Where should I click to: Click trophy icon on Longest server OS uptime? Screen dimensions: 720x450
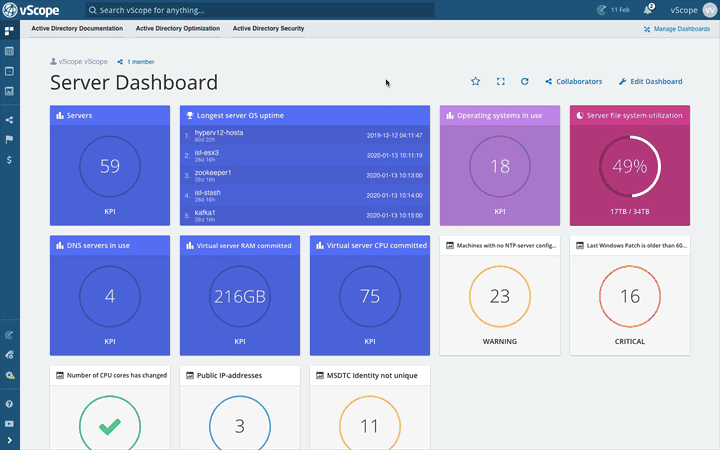tap(190, 115)
